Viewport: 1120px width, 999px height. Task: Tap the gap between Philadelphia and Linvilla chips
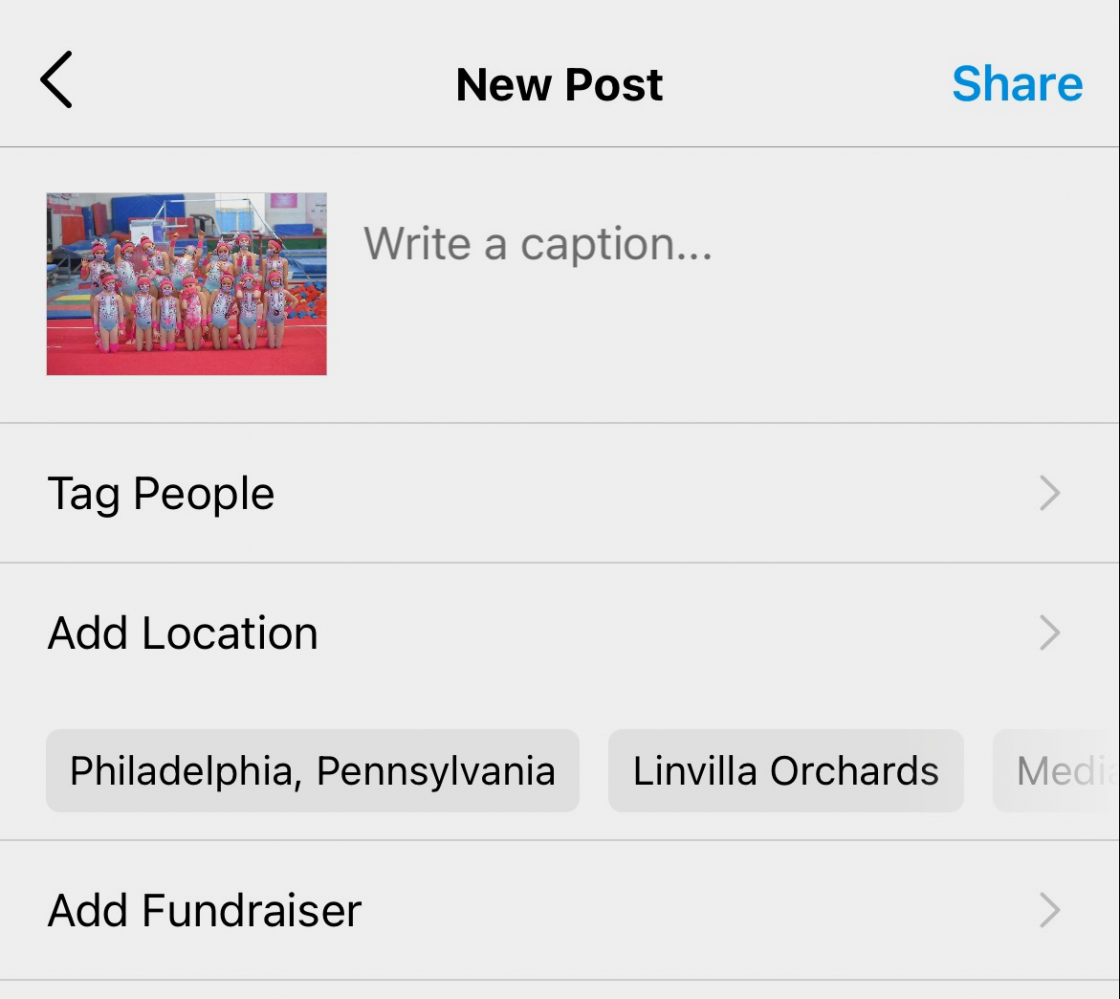[594, 770]
